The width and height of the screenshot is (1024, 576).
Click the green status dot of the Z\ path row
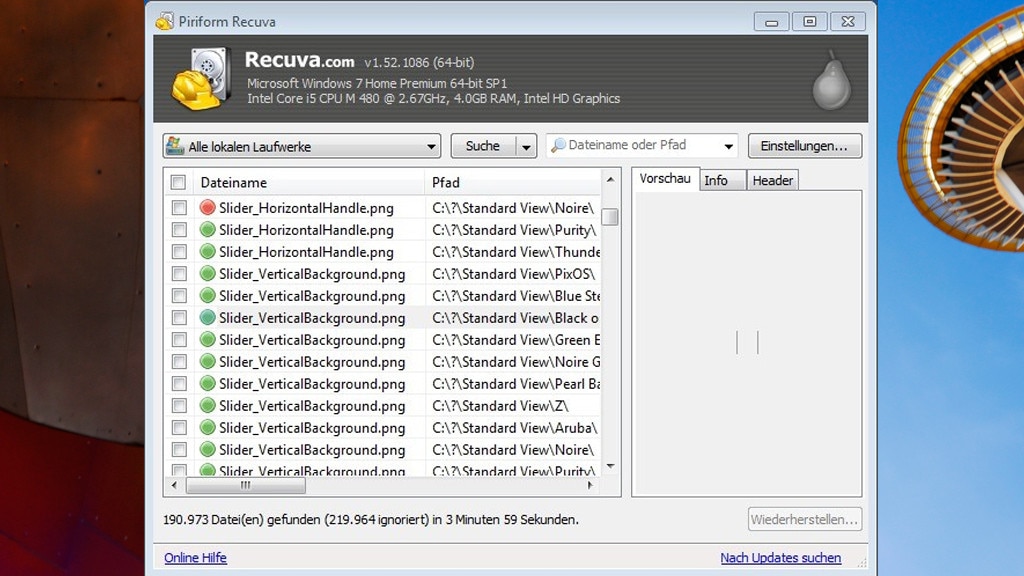point(208,406)
